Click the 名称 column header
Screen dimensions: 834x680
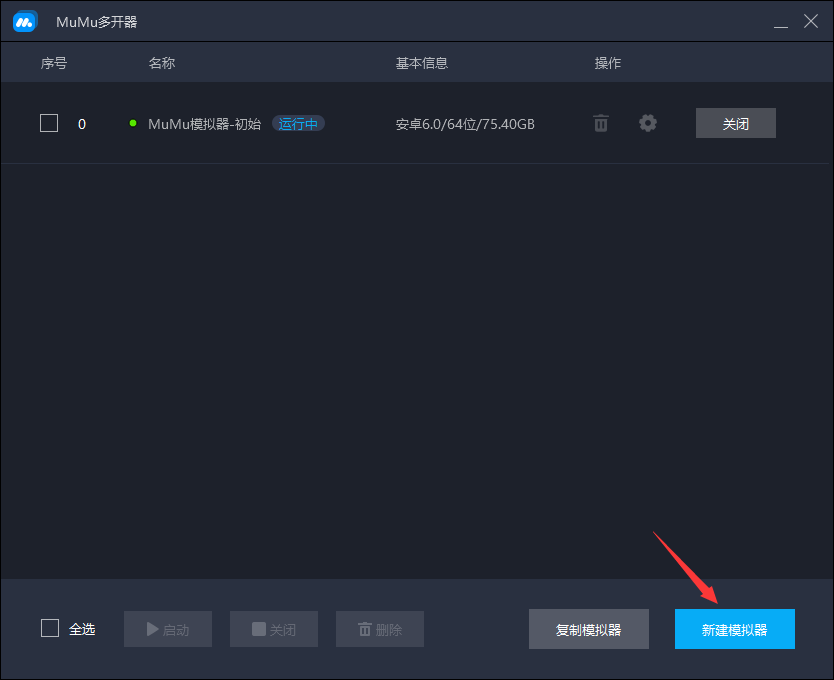click(x=161, y=62)
